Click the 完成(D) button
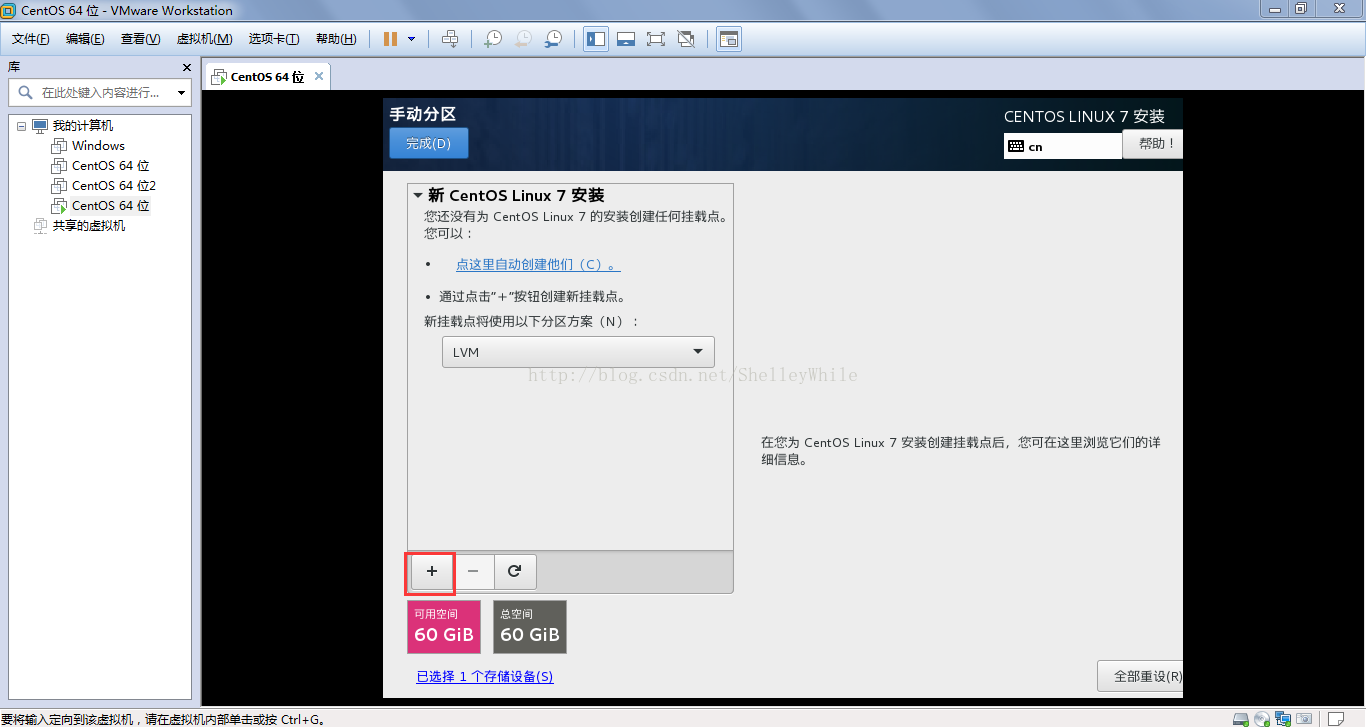This screenshot has height=728, width=1366. [428, 143]
